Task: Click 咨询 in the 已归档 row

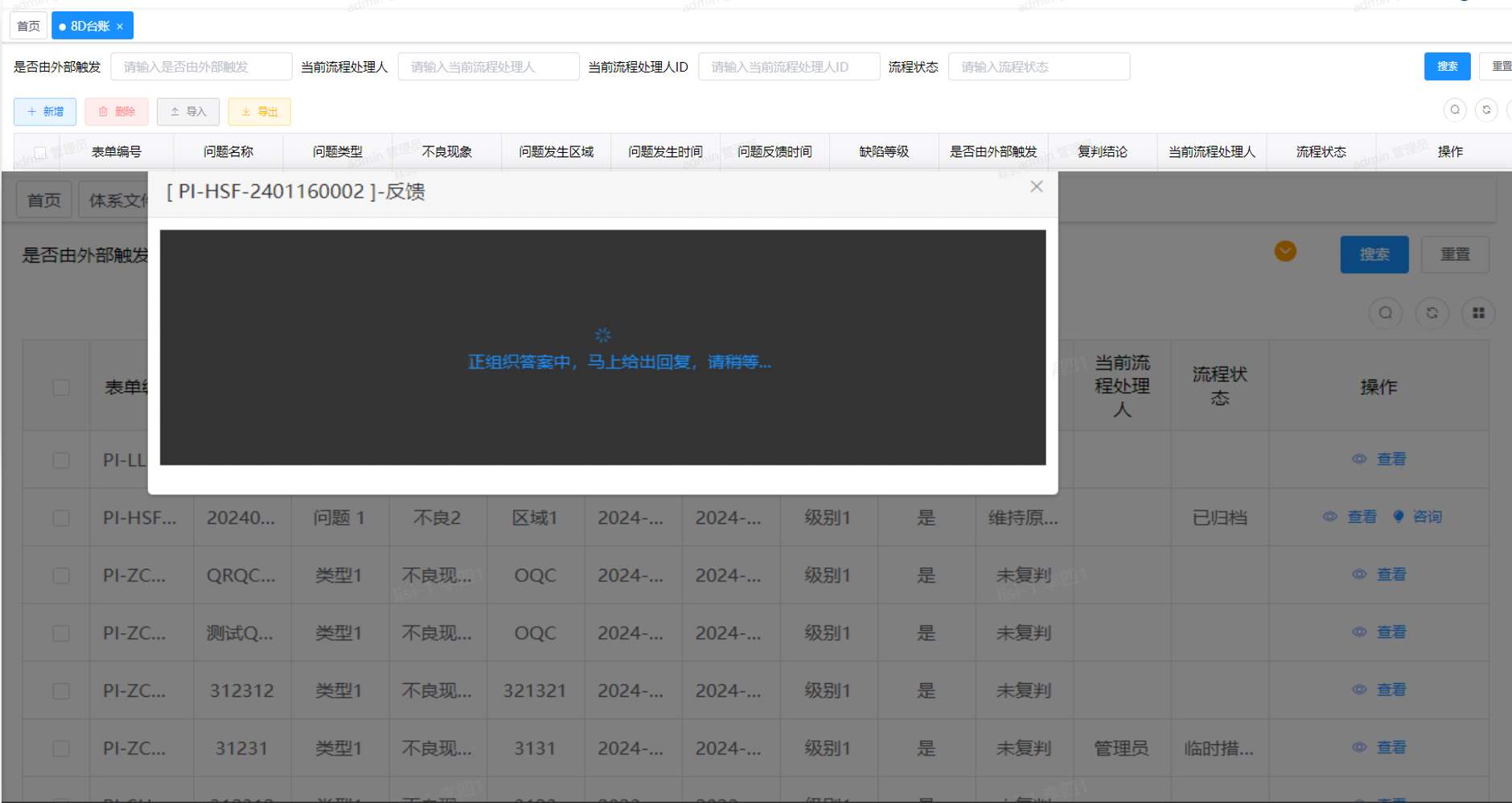Action: [x=1420, y=517]
